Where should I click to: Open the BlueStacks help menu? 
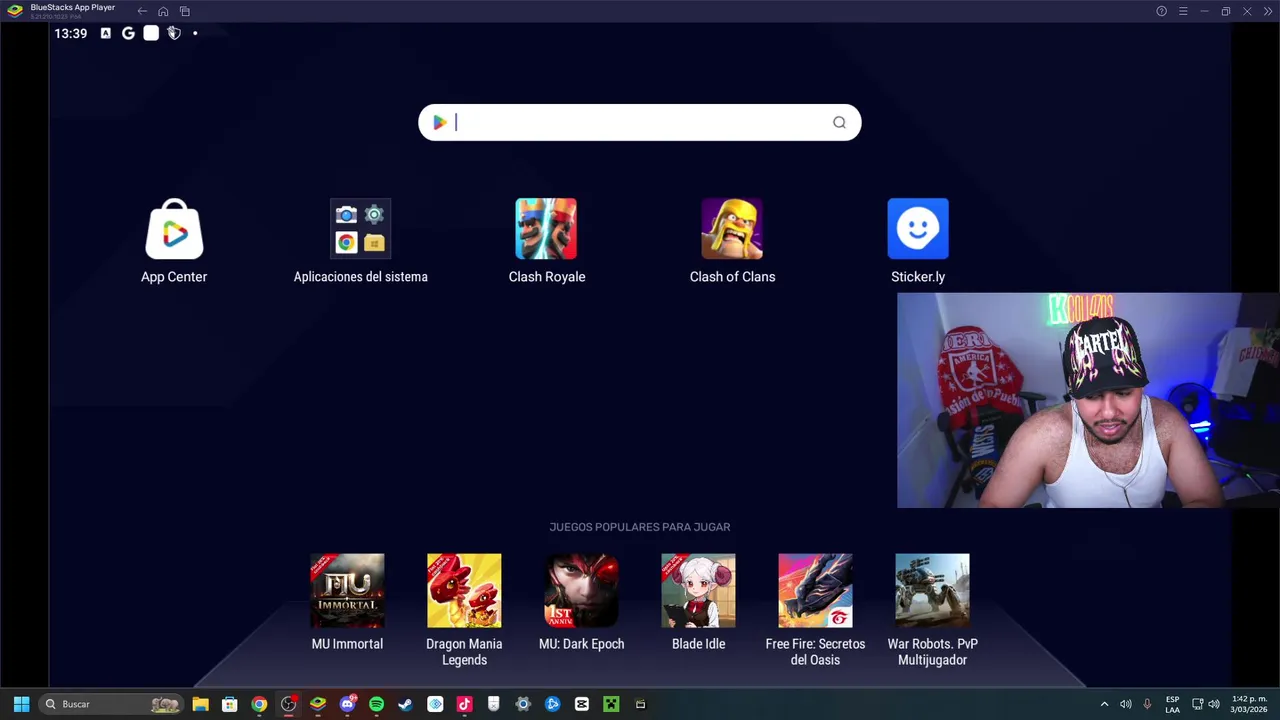[x=1161, y=11]
